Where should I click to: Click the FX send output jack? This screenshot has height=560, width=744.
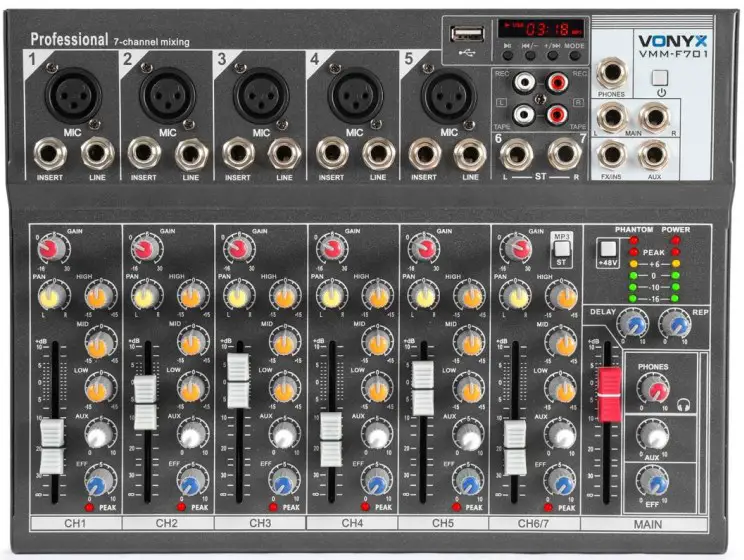click(612, 156)
